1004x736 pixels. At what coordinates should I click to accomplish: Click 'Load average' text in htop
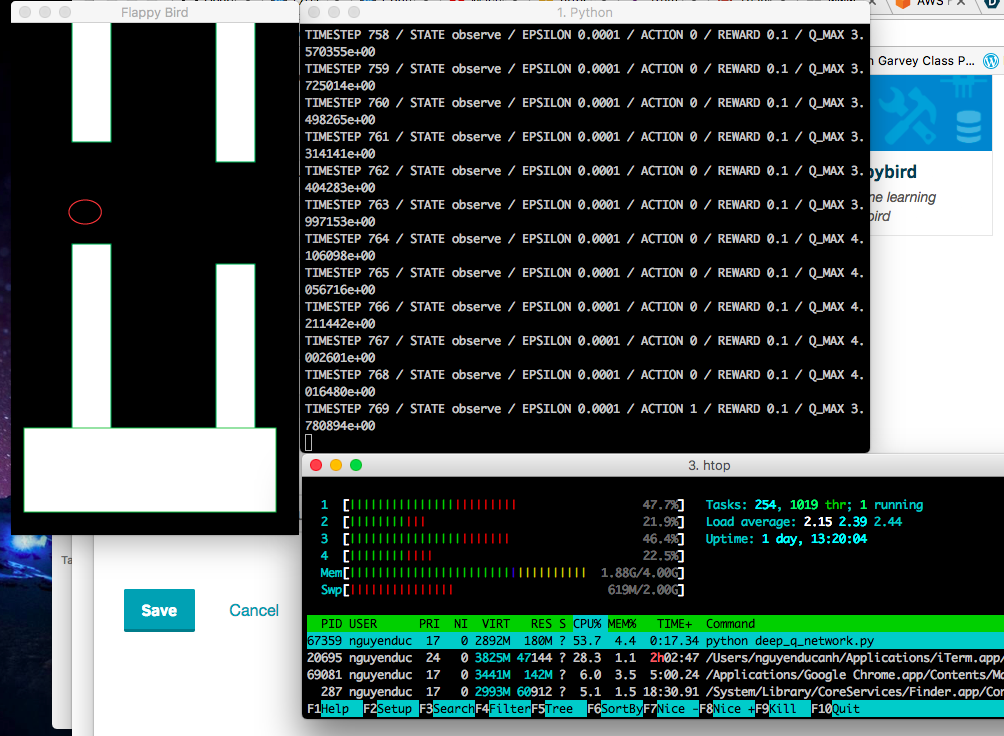tap(750, 522)
